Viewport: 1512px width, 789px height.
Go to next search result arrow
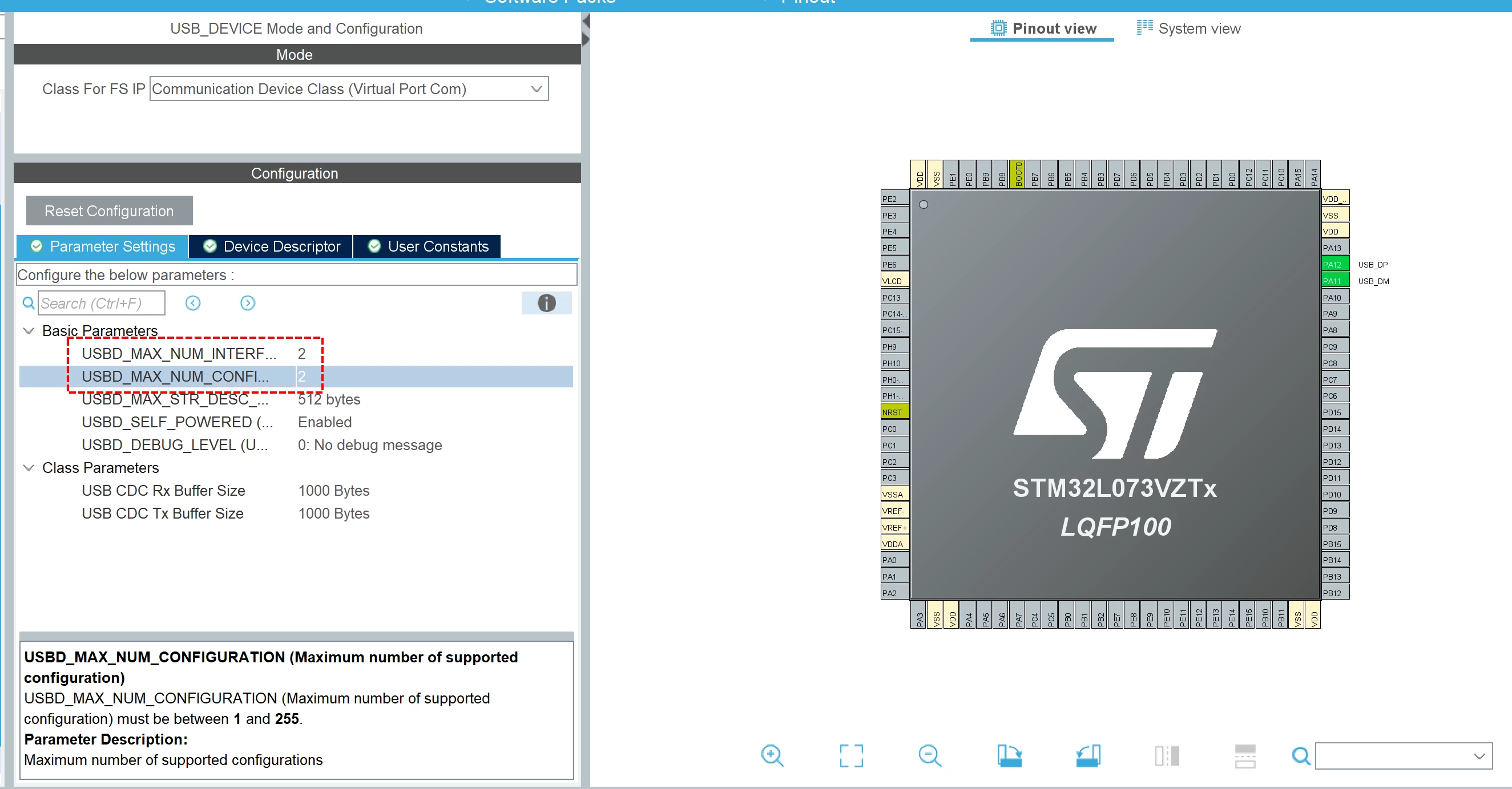(x=248, y=303)
